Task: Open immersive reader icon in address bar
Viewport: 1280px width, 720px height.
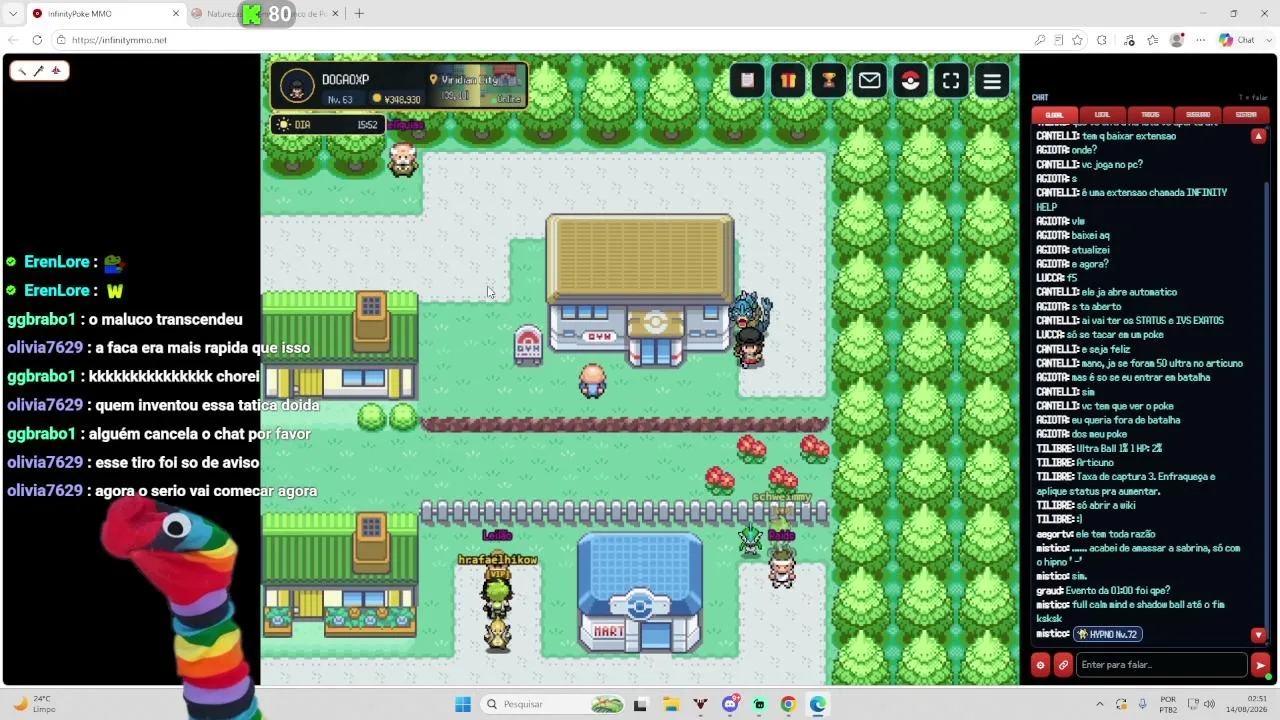Action: (x=1059, y=40)
